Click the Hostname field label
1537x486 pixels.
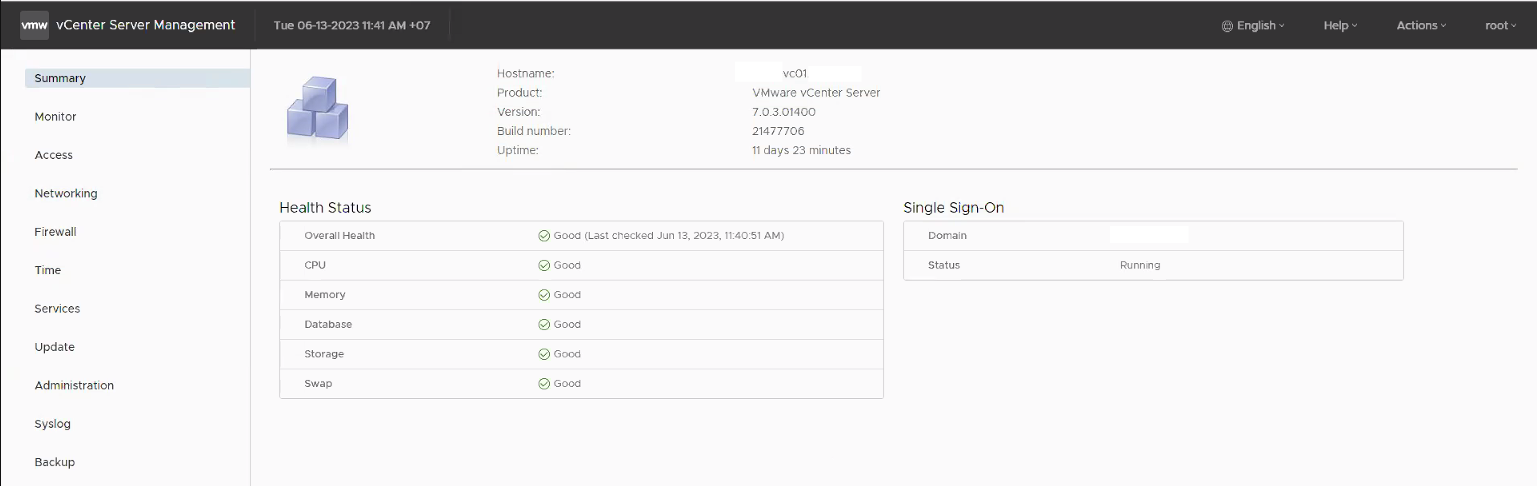point(526,73)
